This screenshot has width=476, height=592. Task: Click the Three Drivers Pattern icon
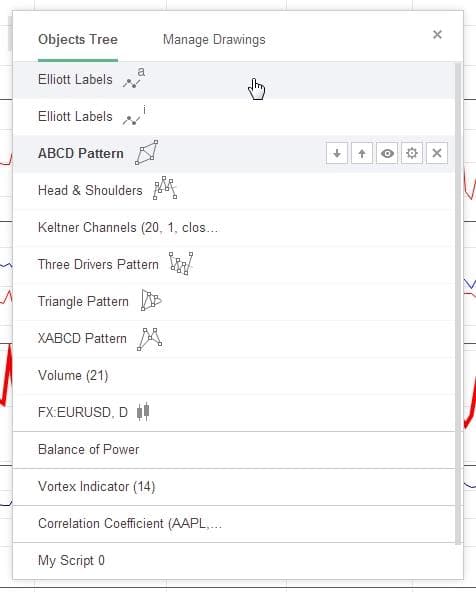pos(181,263)
